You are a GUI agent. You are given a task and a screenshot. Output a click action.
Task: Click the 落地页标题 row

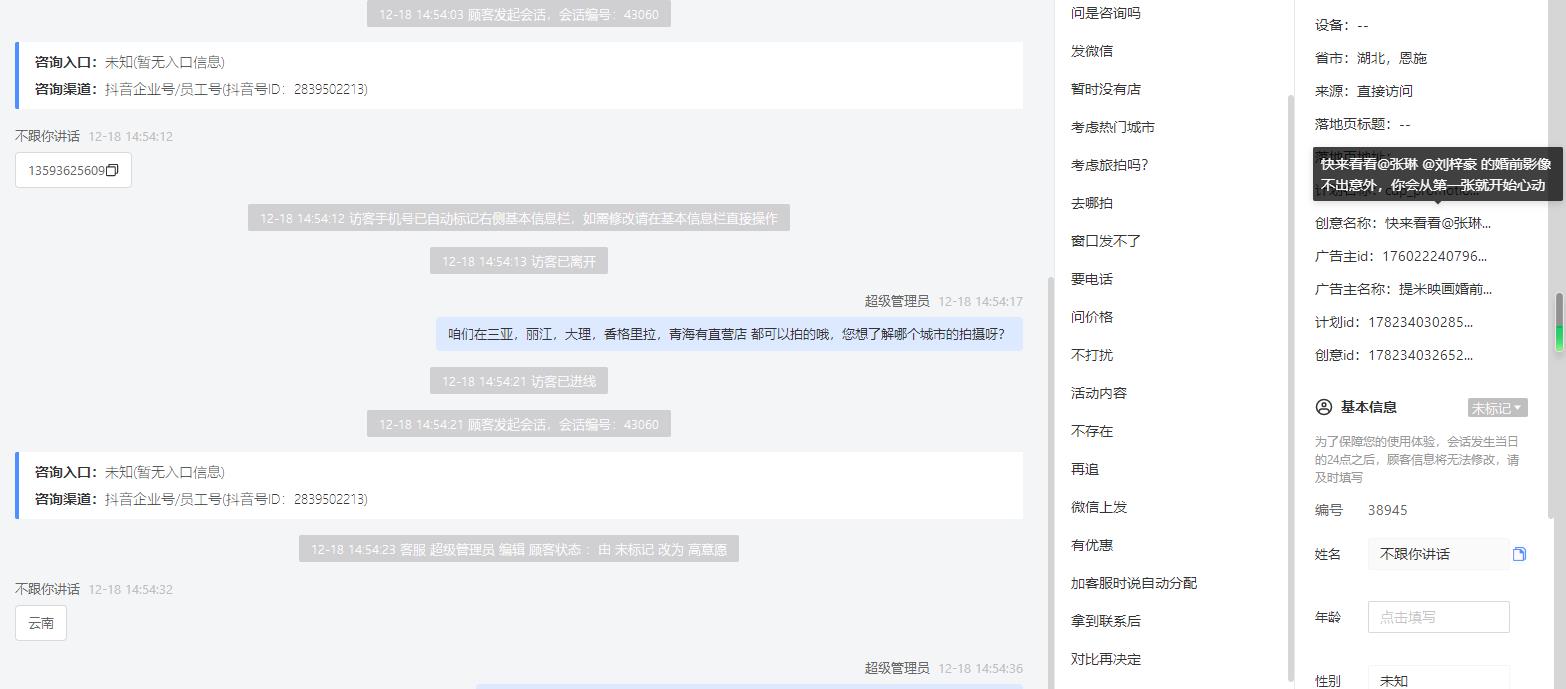pos(1363,124)
